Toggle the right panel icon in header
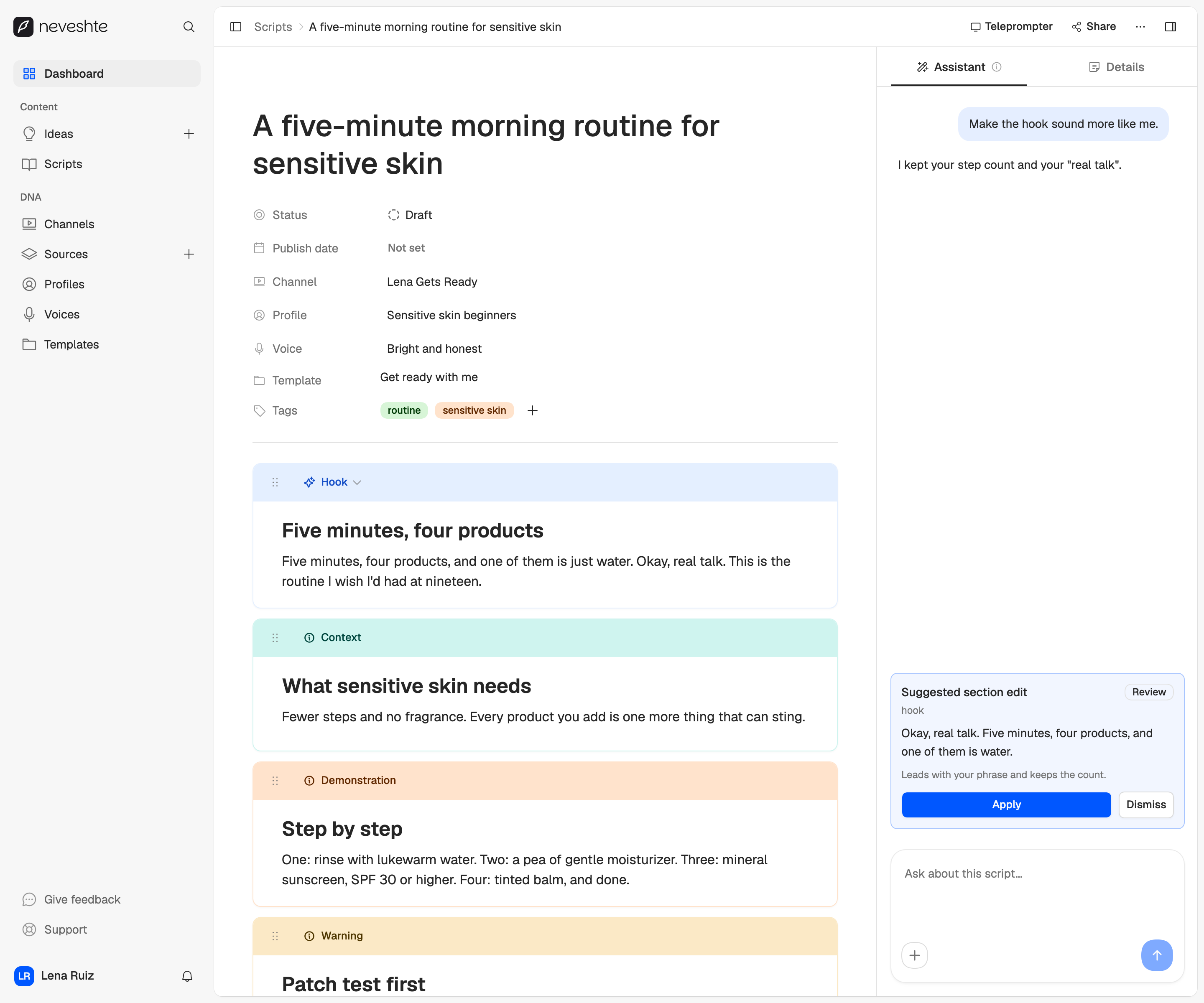 (1170, 27)
